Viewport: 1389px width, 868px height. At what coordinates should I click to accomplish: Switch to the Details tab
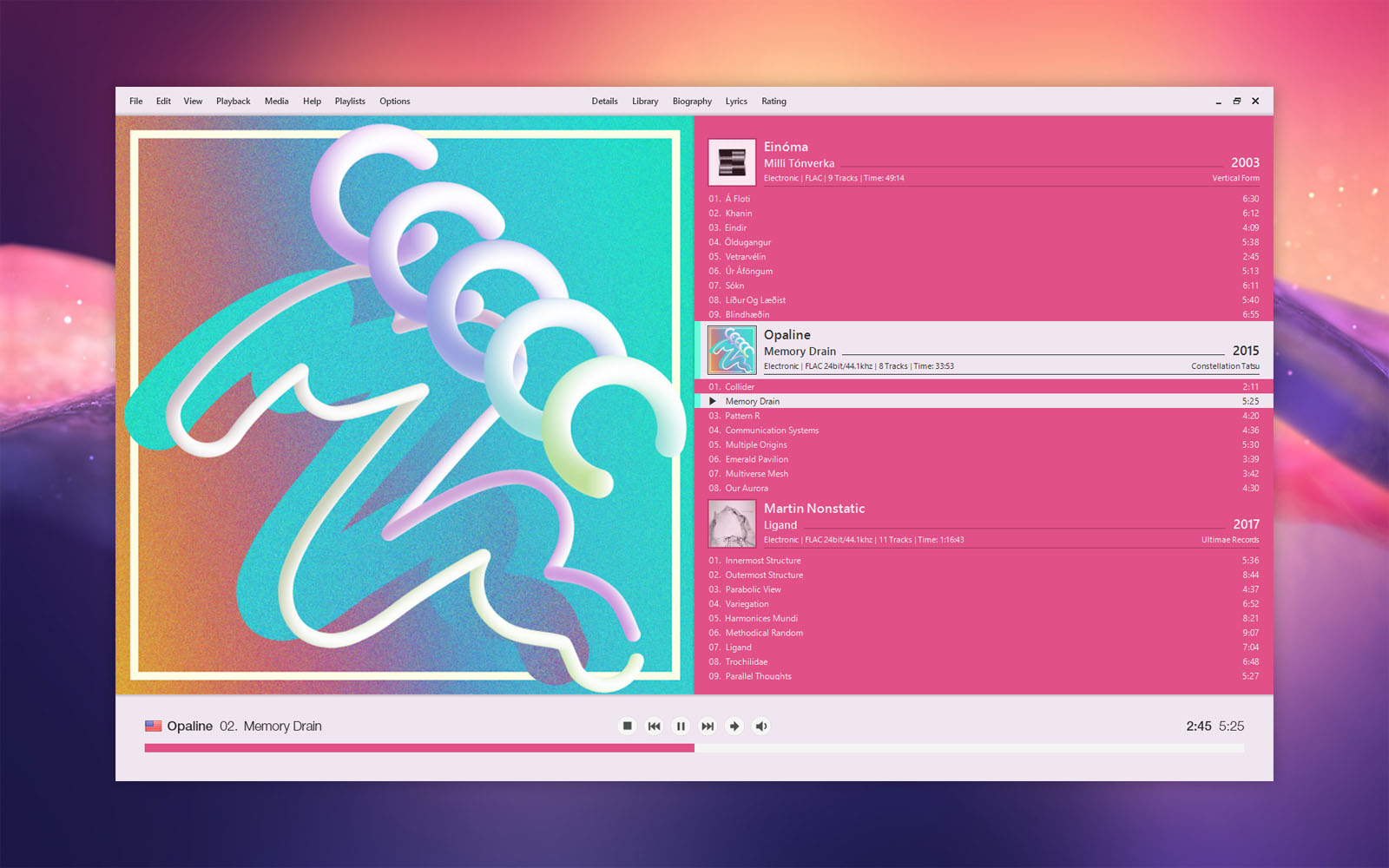605,101
